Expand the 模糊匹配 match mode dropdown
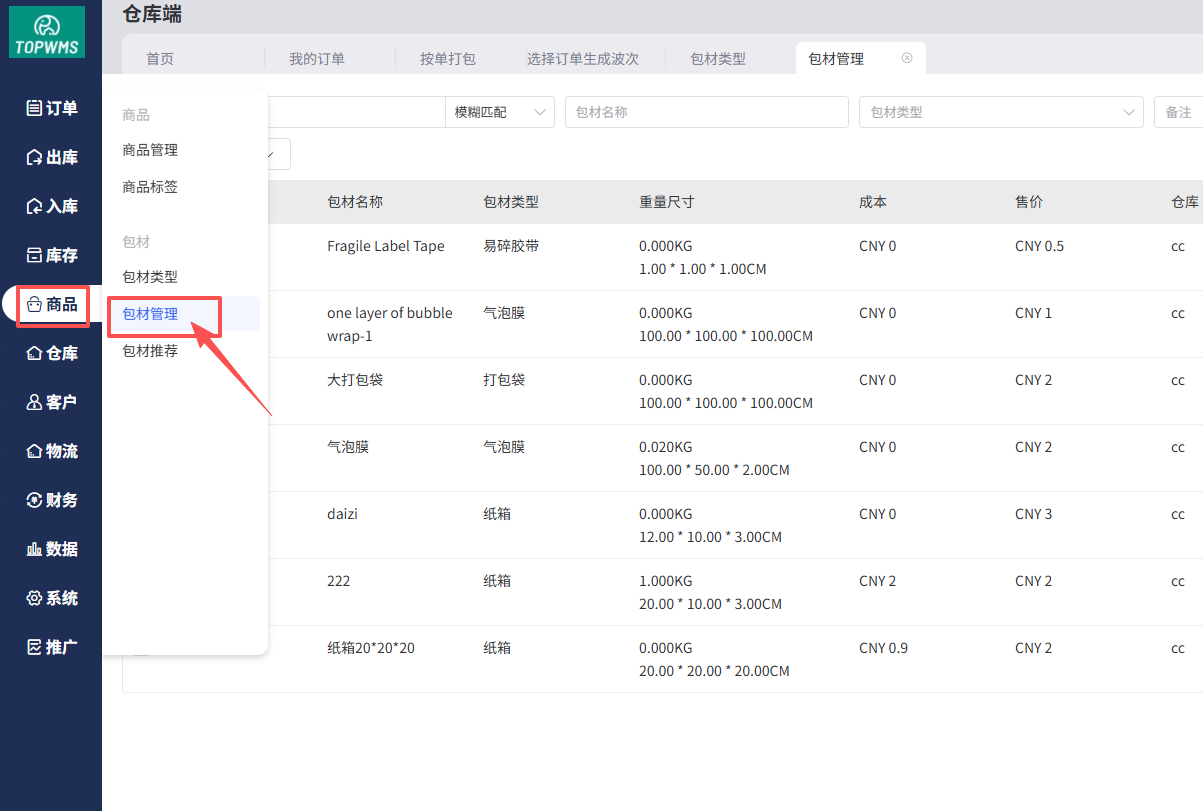The height and width of the screenshot is (811, 1203). tap(499, 112)
